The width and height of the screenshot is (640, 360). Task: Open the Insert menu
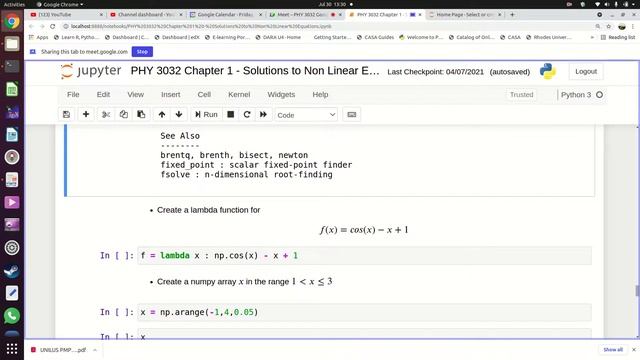tap(171, 94)
